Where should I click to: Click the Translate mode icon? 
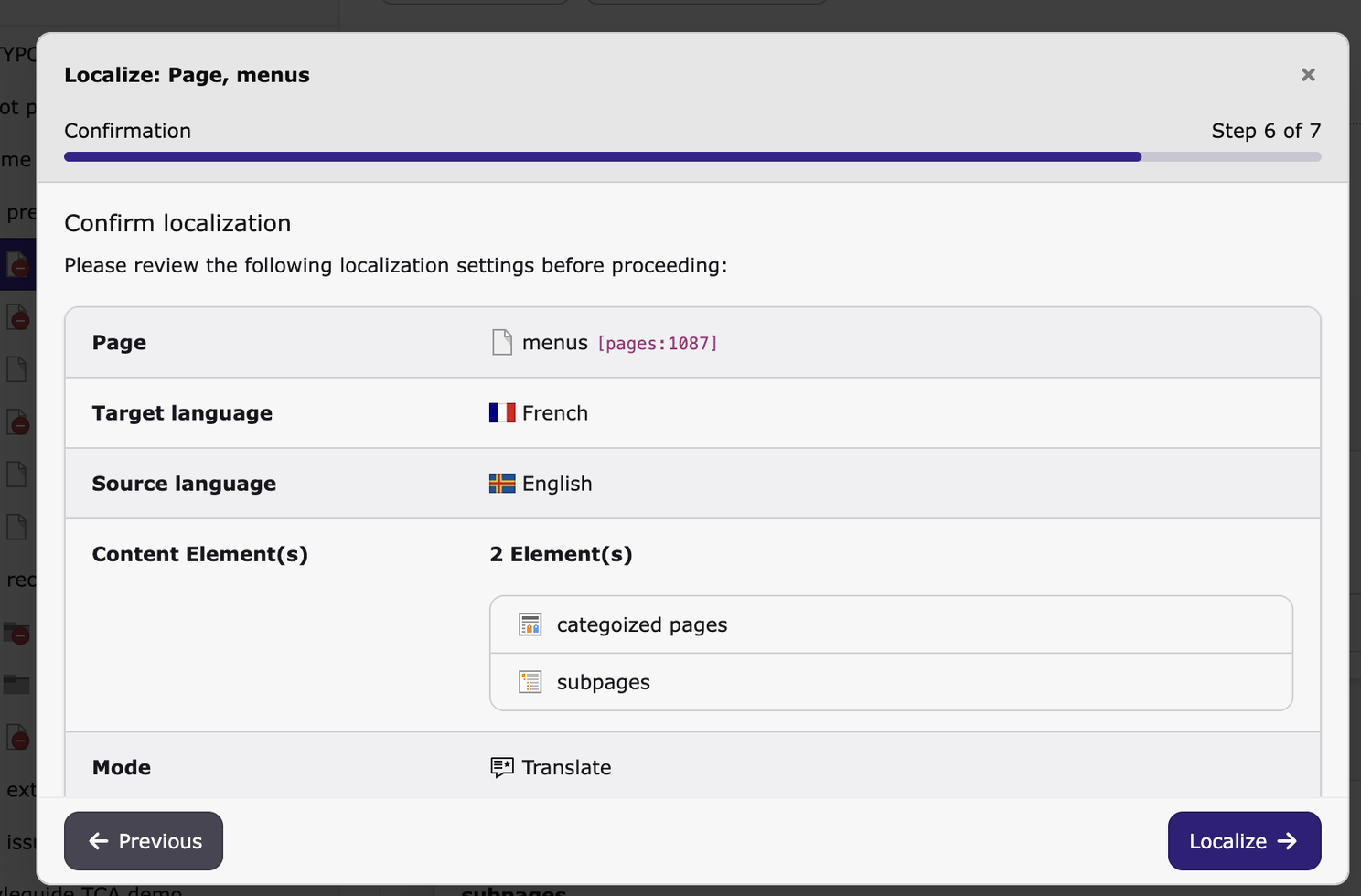click(502, 768)
